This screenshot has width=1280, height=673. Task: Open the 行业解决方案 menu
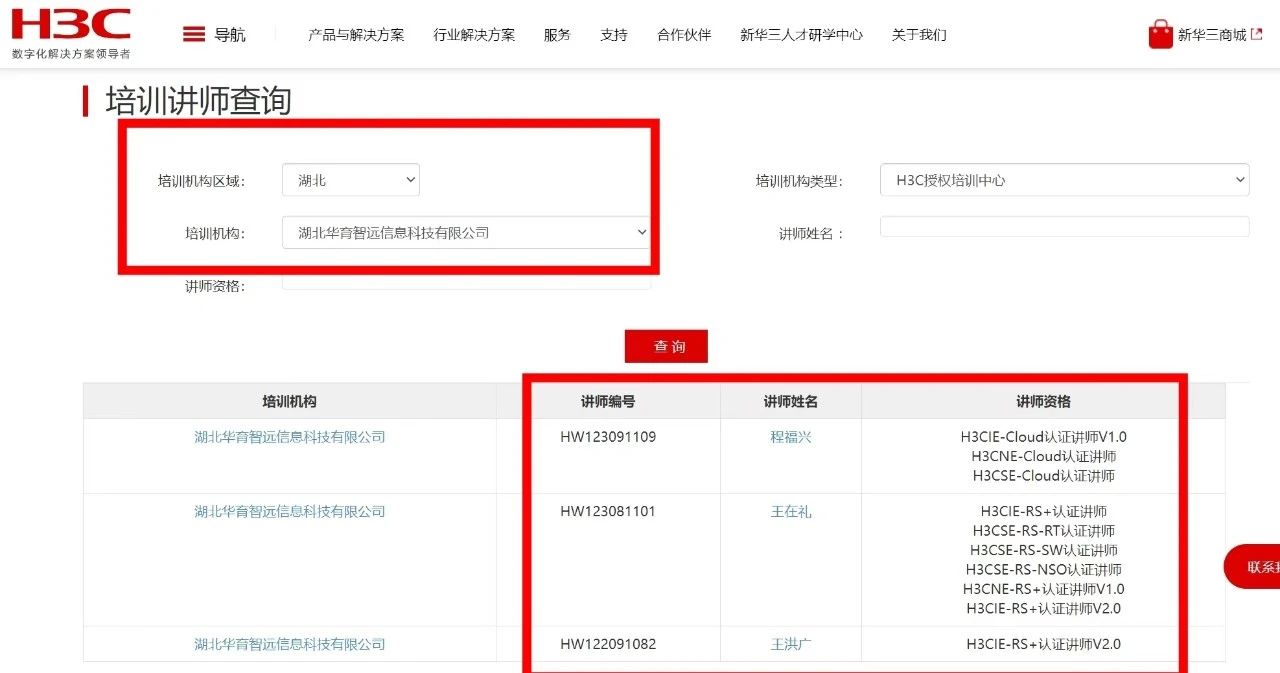pos(474,35)
